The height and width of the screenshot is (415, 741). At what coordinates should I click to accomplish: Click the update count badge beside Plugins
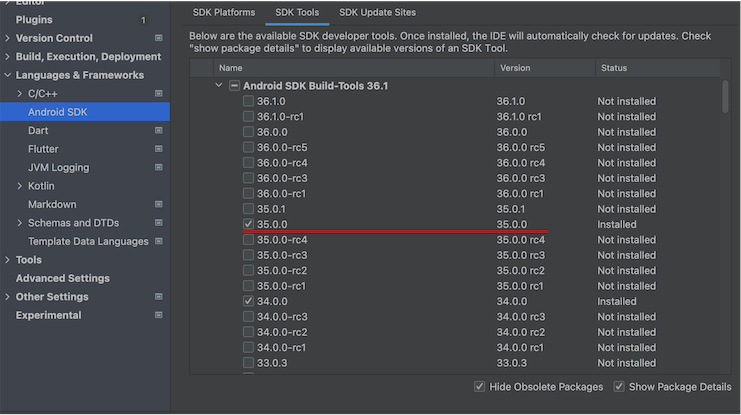coord(142,20)
